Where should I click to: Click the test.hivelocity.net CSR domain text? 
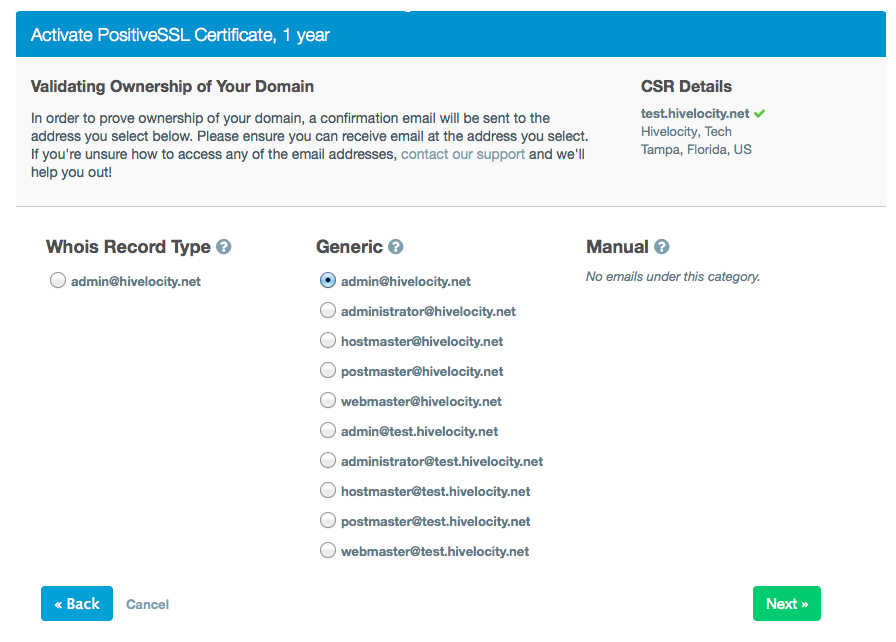694,114
